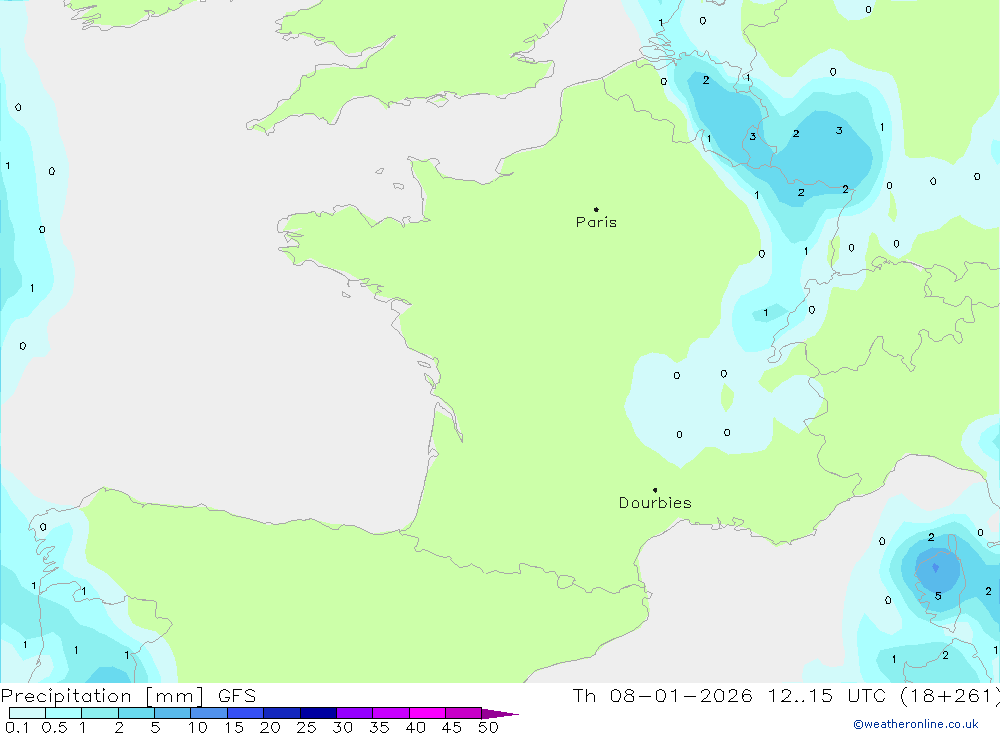Click the "5" precipitation value near Corsica

[x=938, y=596]
